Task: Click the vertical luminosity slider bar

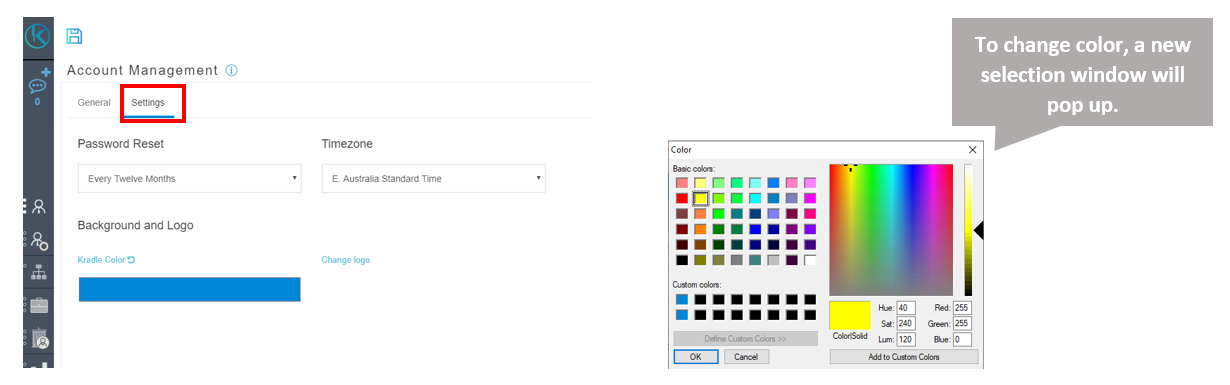Action: (x=969, y=229)
